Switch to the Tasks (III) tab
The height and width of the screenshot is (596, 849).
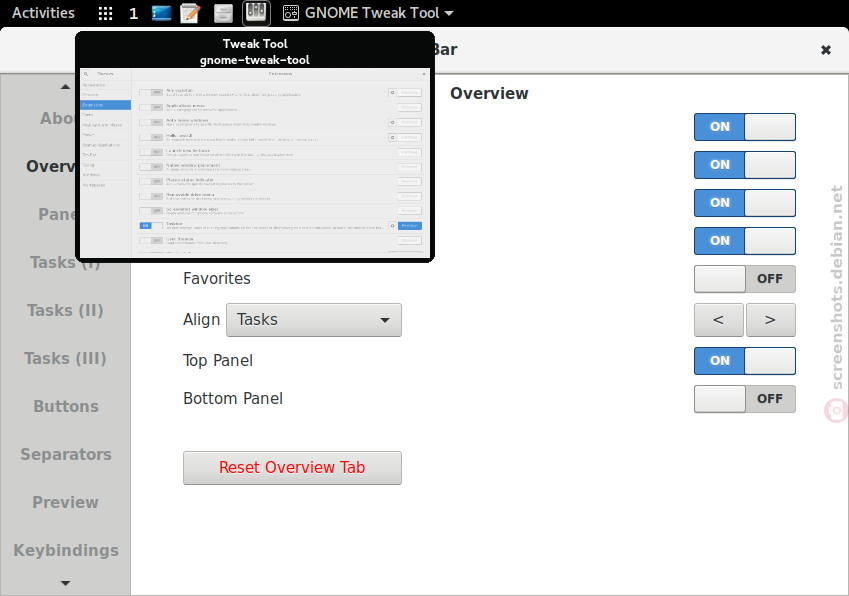pos(66,358)
